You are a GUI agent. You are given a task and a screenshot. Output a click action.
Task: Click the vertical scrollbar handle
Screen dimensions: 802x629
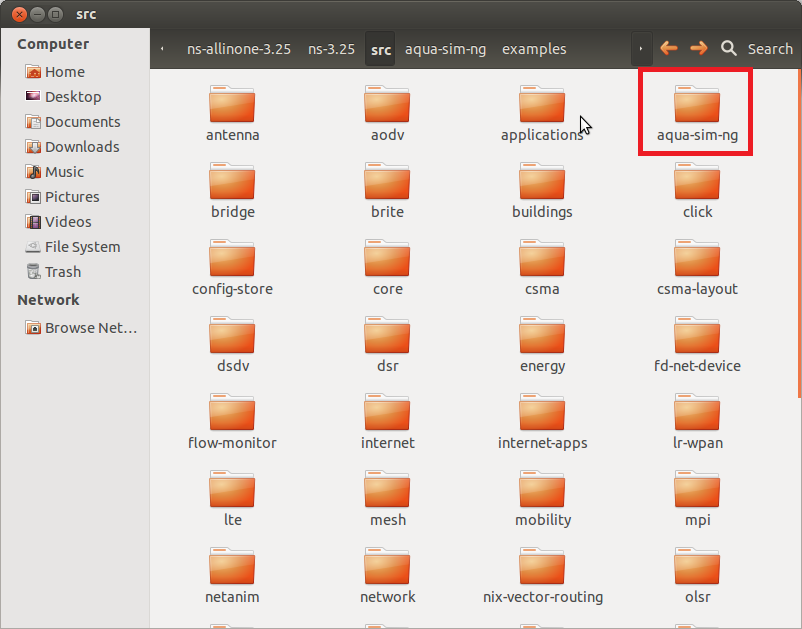[x=799, y=233]
